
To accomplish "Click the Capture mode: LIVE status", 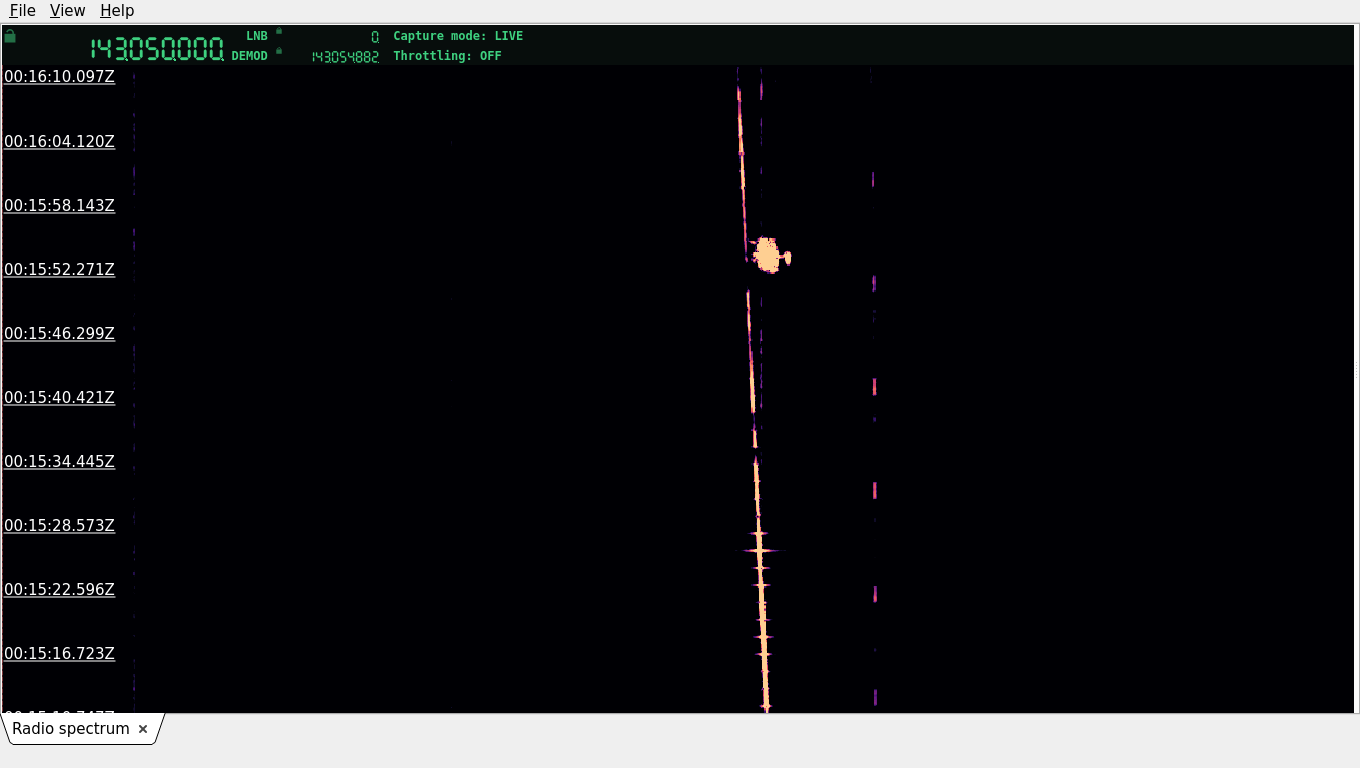I will point(458,36).
